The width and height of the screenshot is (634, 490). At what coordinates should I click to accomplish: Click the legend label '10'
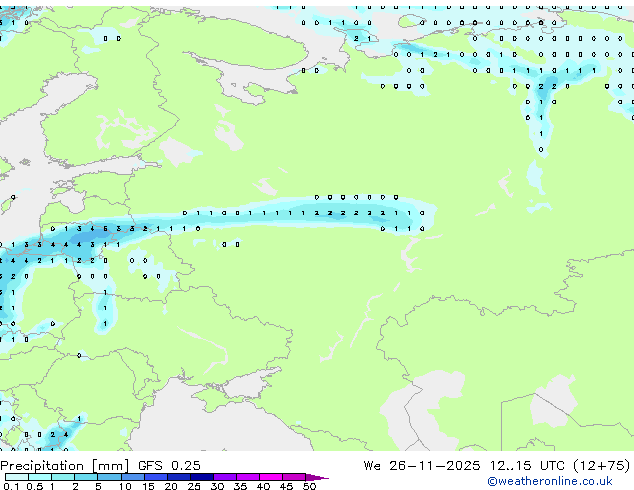point(125,486)
